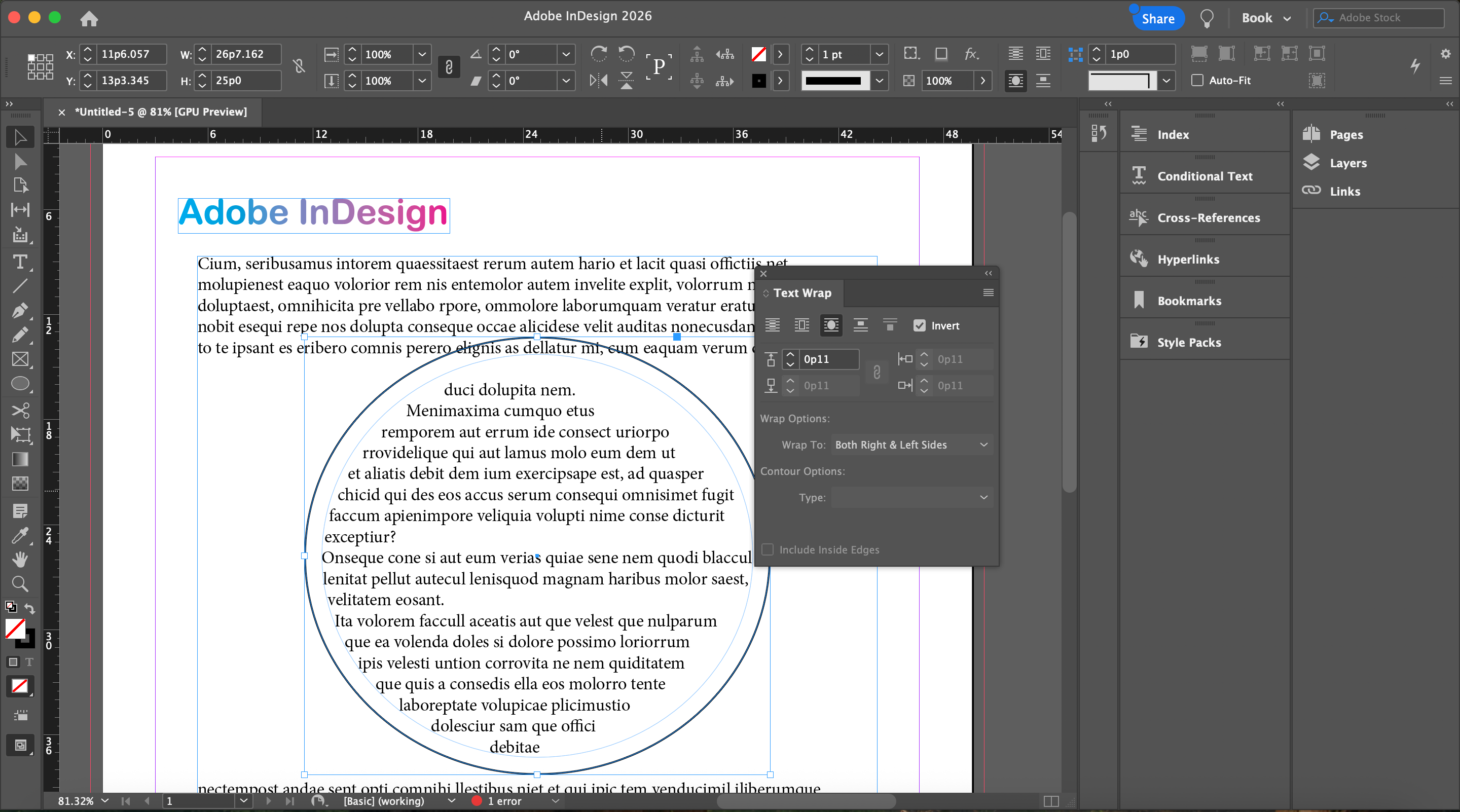Click the Fill color swatch
Screen dimensions: 1460x812
(15, 629)
